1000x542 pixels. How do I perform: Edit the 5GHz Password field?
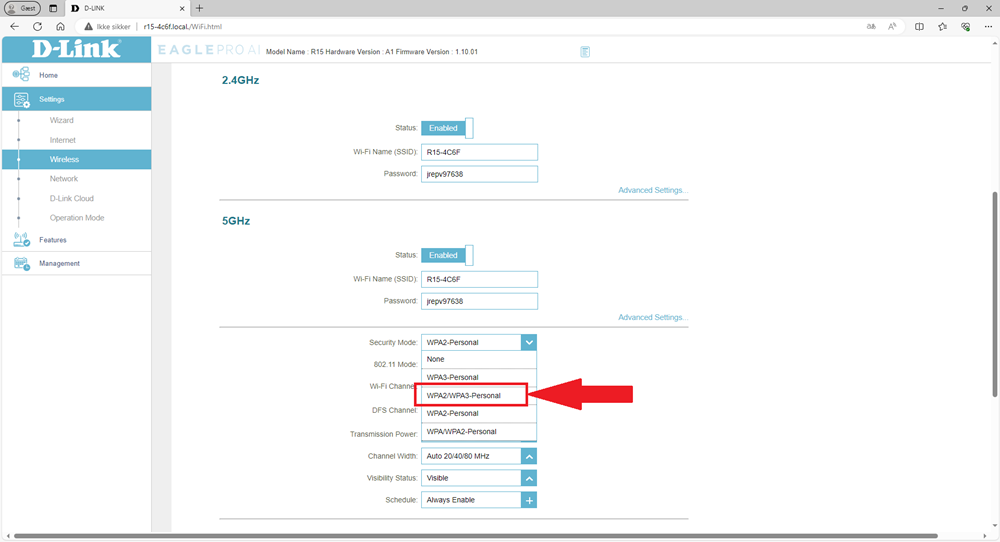(479, 301)
